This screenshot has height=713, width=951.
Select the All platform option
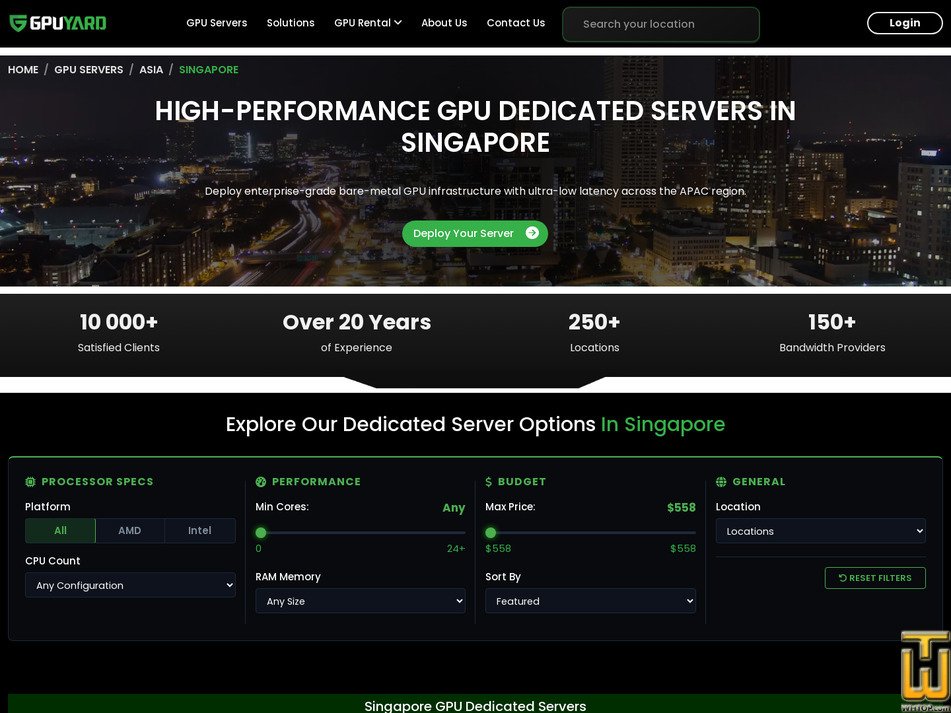tap(60, 531)
